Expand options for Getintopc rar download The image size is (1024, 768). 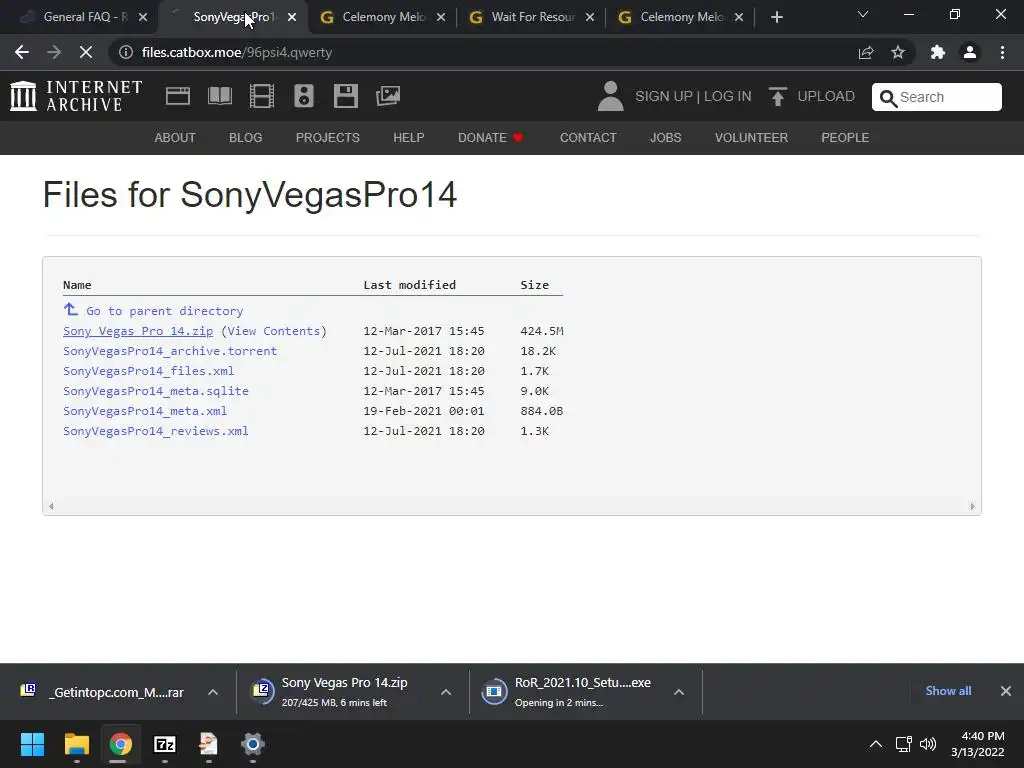[213, 692]
